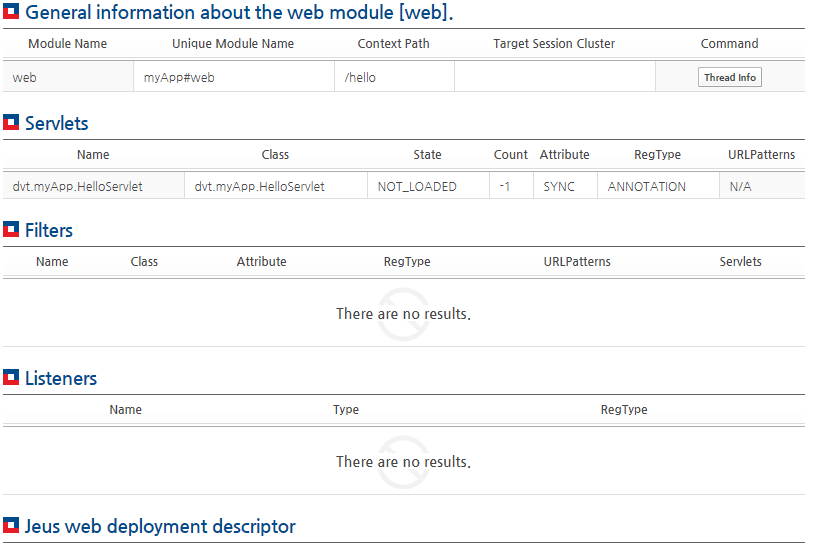Click the Filters section heading text

click(x=49, y=230)
